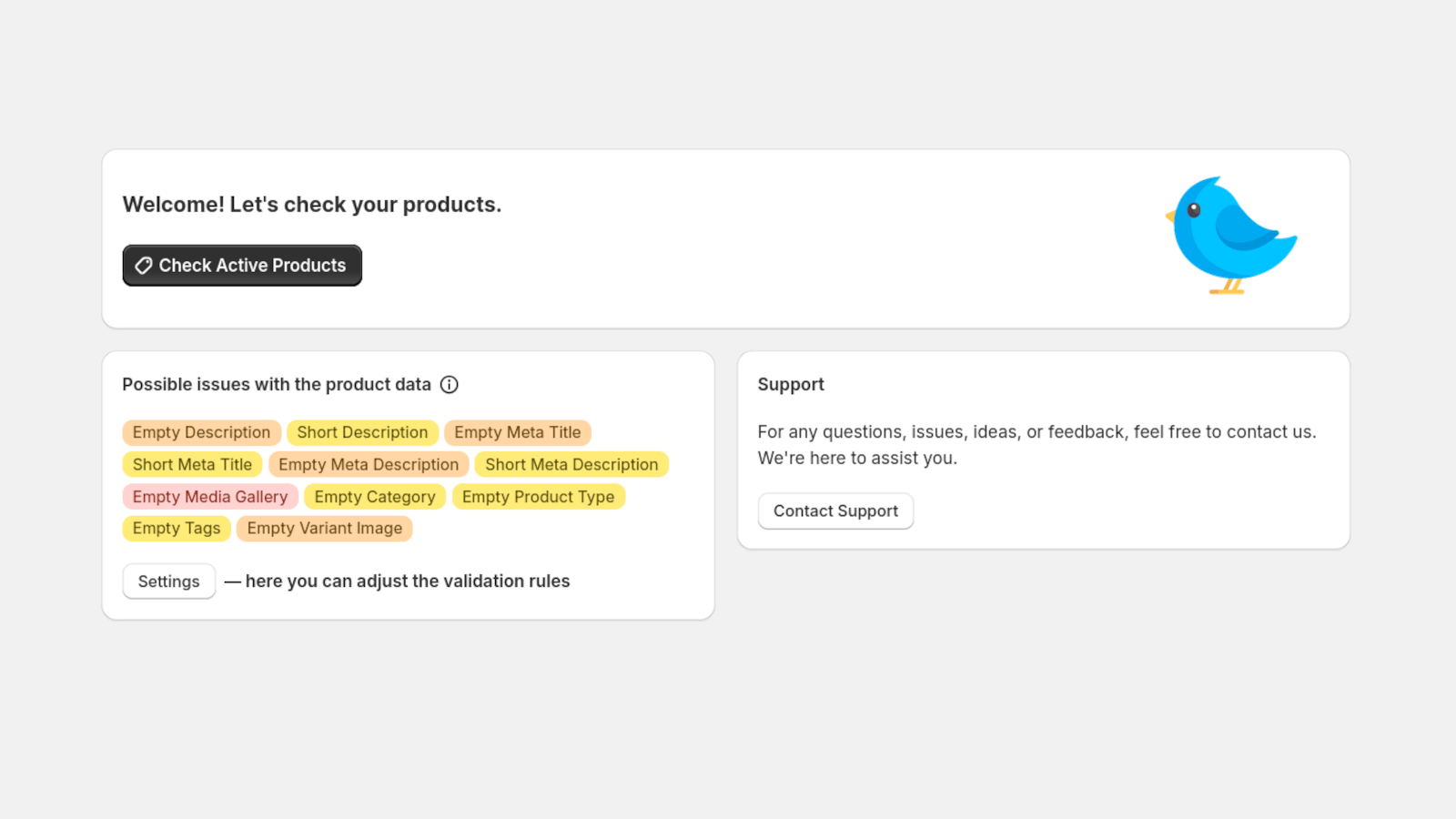Select the Empty Description issue badge
The width and height of the screenshot is (1456, 819).
pyautogui.click(x=201, y=432)
